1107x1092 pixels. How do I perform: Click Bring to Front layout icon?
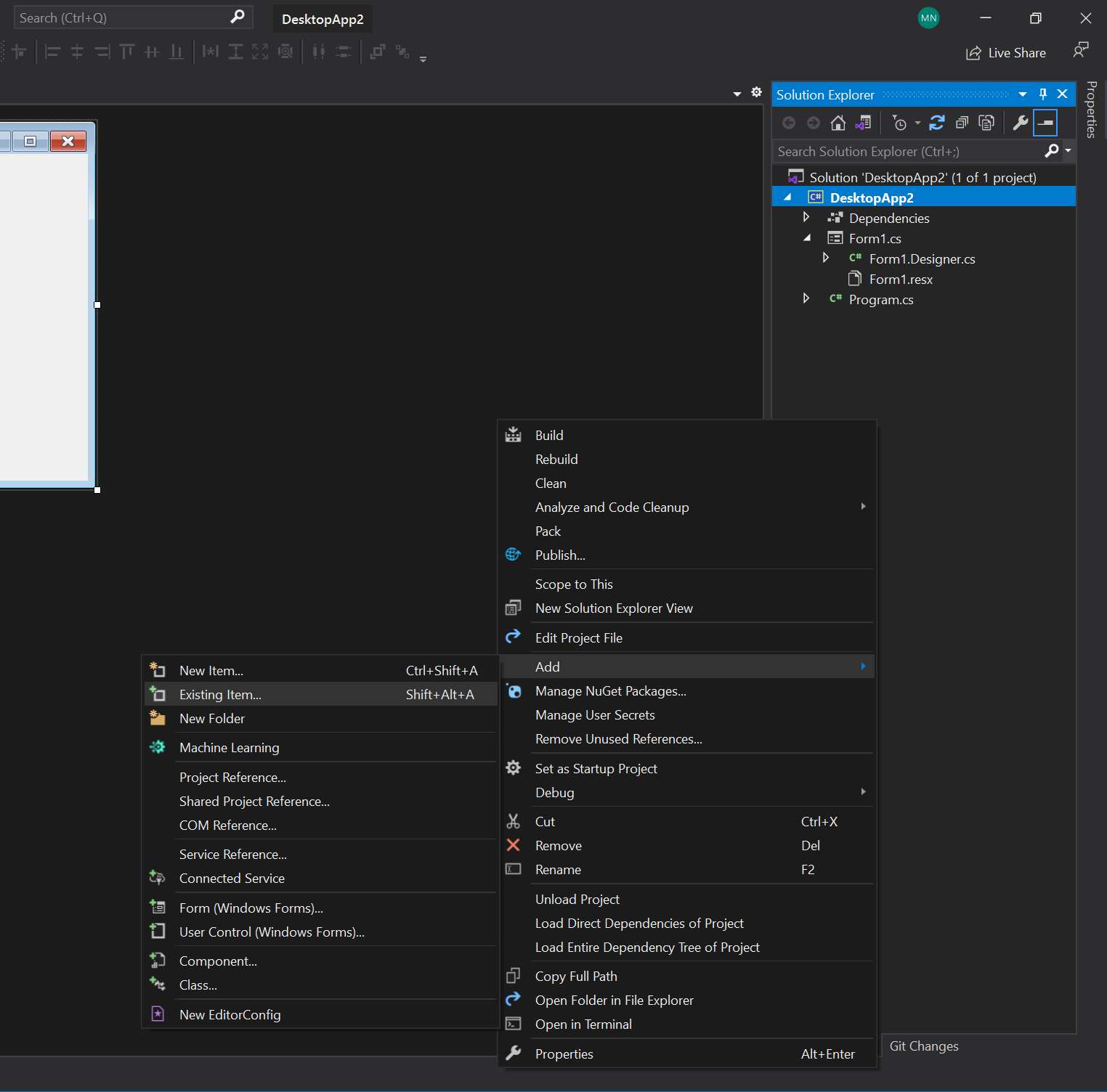click(377, 52)
